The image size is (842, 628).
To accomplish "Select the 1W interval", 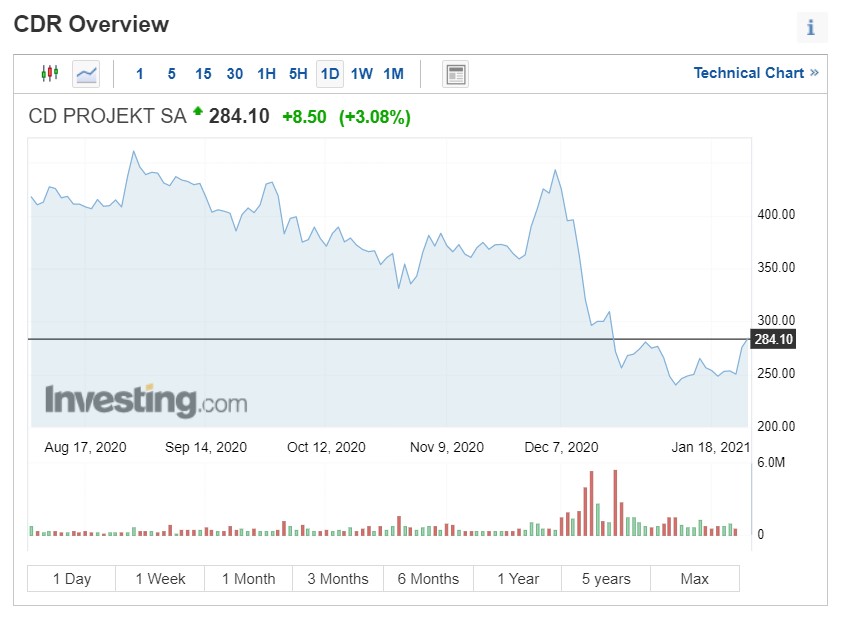I will click(361, 74).
